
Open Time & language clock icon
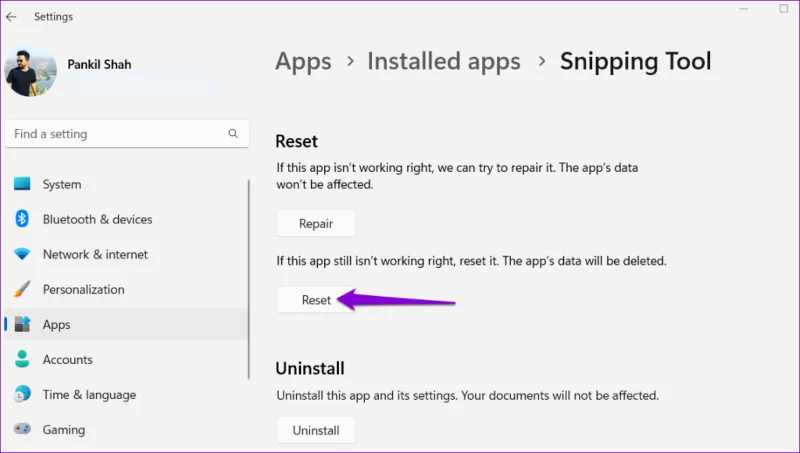(22, 394)
